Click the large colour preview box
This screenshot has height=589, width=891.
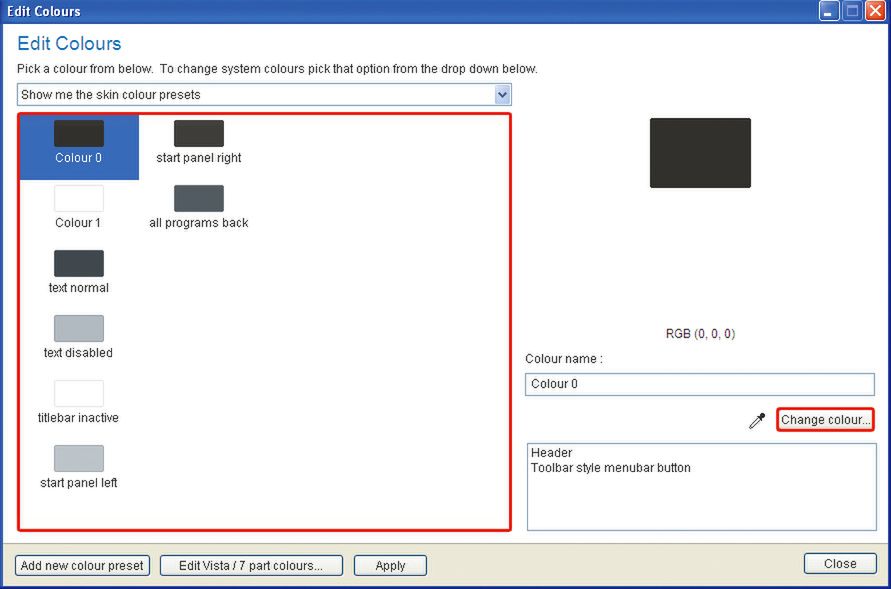[x=700, y=153]
